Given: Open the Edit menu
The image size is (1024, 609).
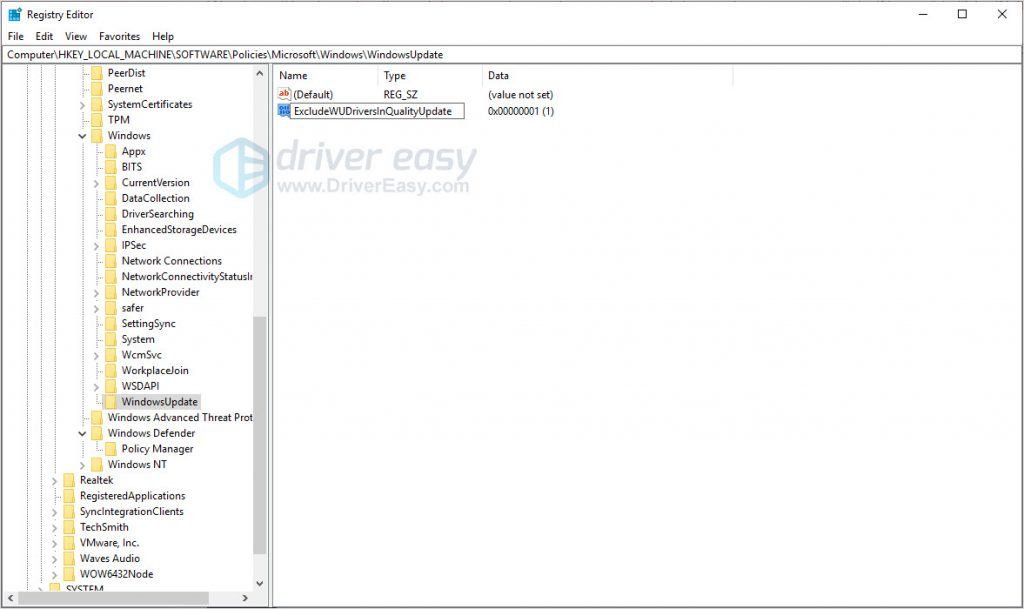Looking at the screenshot, I should 44,36.
